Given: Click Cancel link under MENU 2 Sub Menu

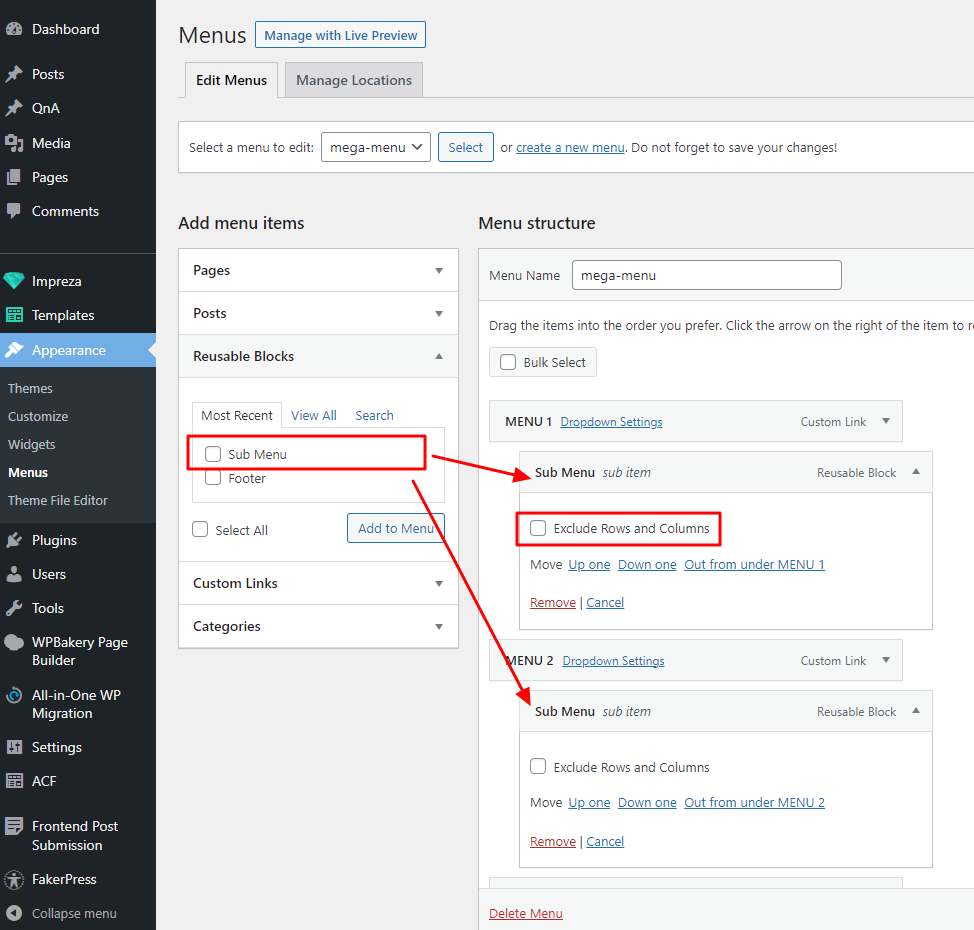Looking at the screenshot, I should pos(605,842).
